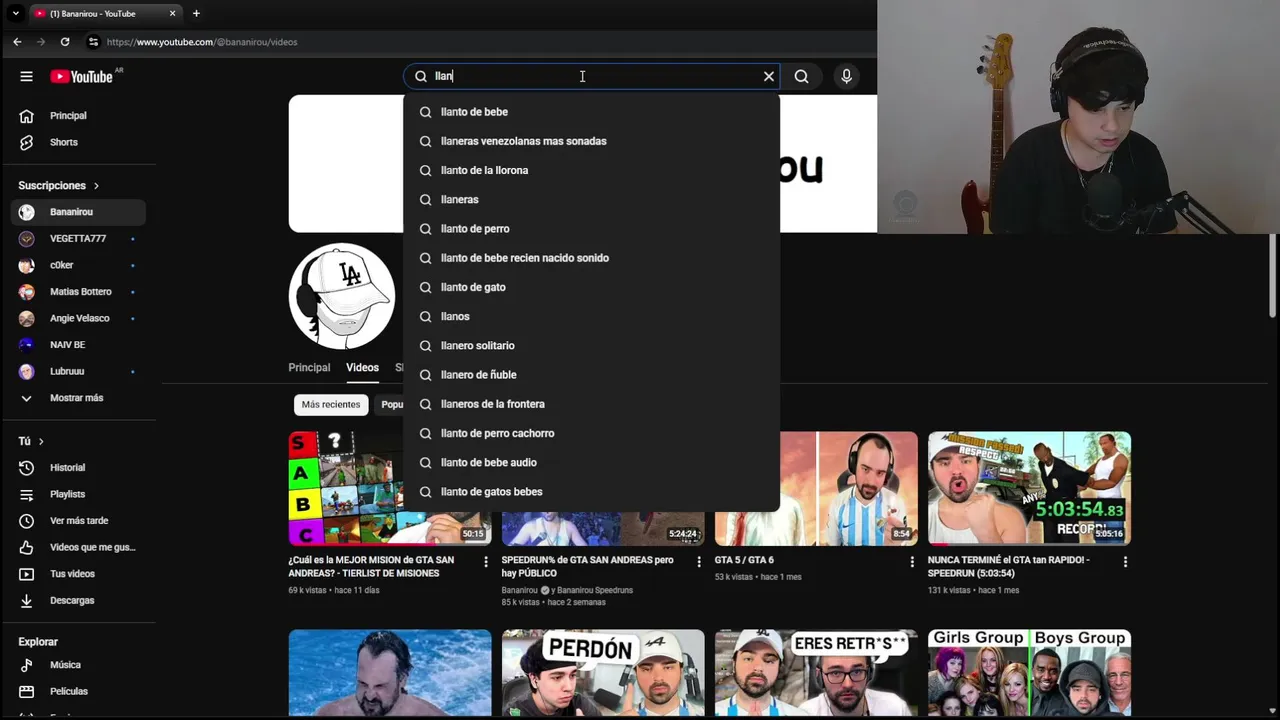Select the Más recientes filter chip

(x=330, y=405)
